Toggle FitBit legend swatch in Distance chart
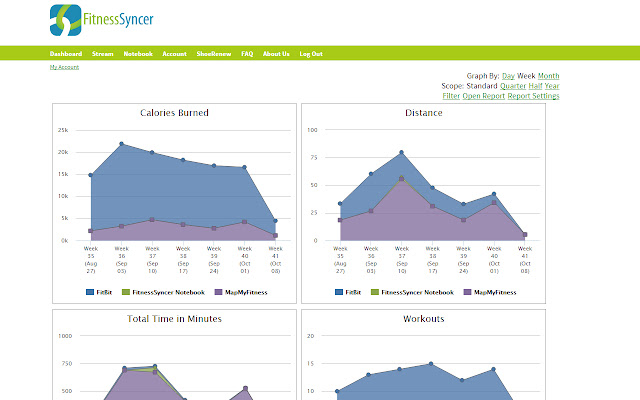Image resolution: width=640 pixels, height=400 pixels. (339, 292)
